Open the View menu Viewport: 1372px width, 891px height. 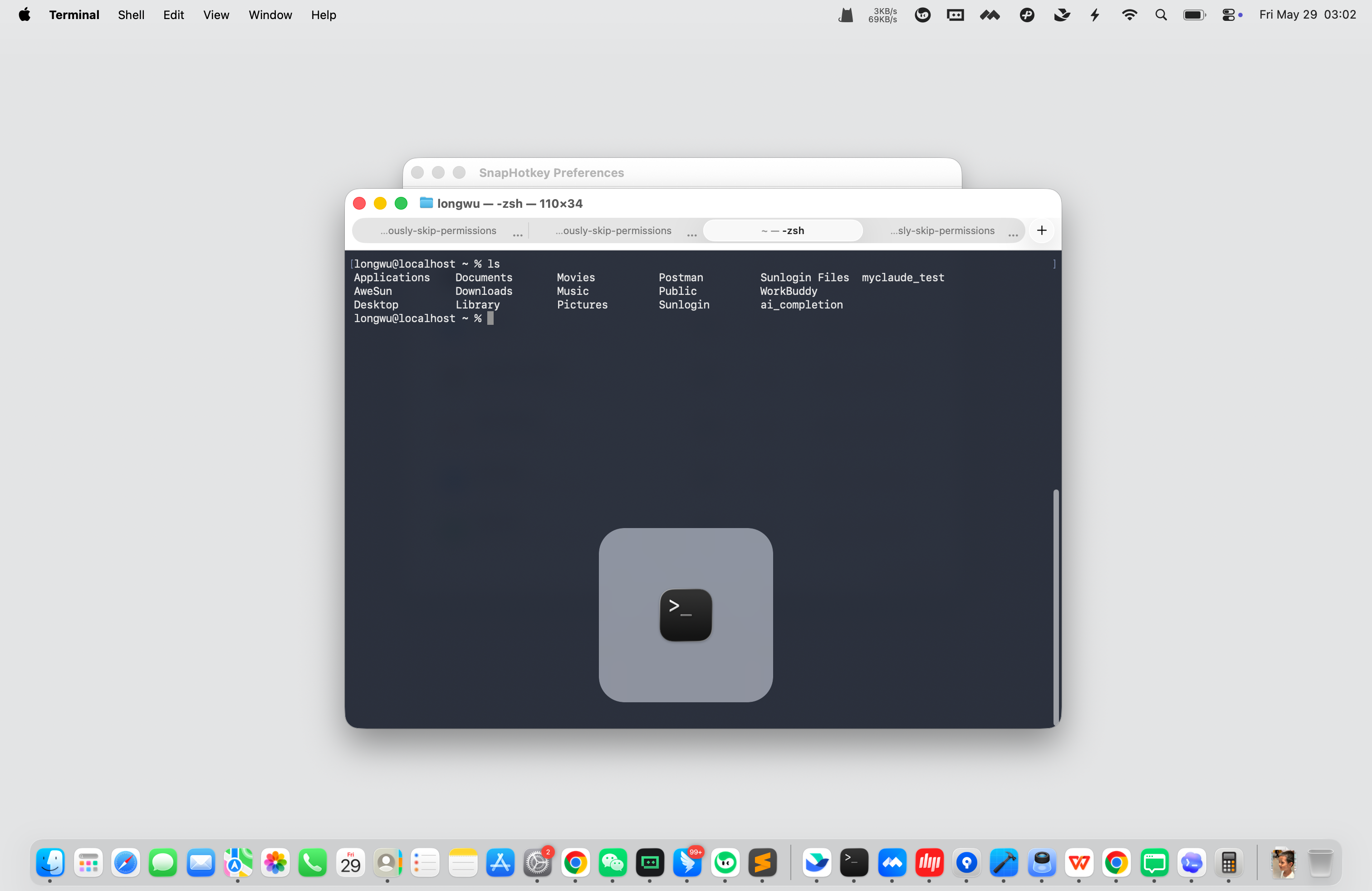click(216, 15)
